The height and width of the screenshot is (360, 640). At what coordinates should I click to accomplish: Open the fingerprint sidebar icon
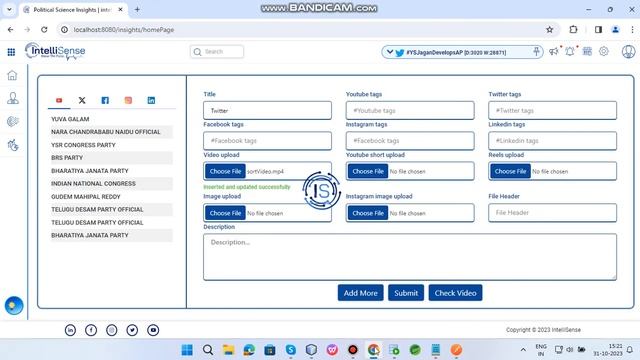pos(13,121)
